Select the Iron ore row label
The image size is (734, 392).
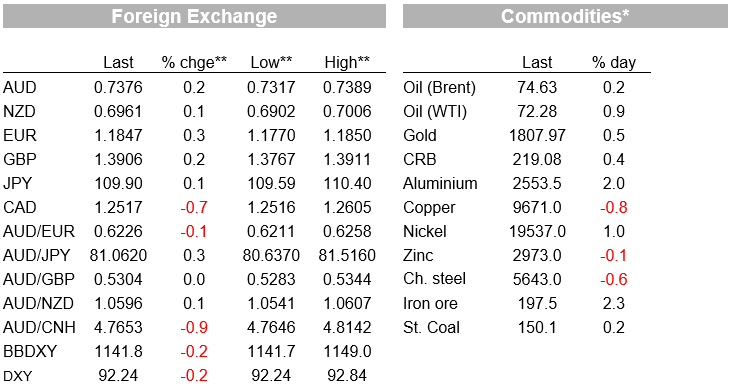pos(430,303)
